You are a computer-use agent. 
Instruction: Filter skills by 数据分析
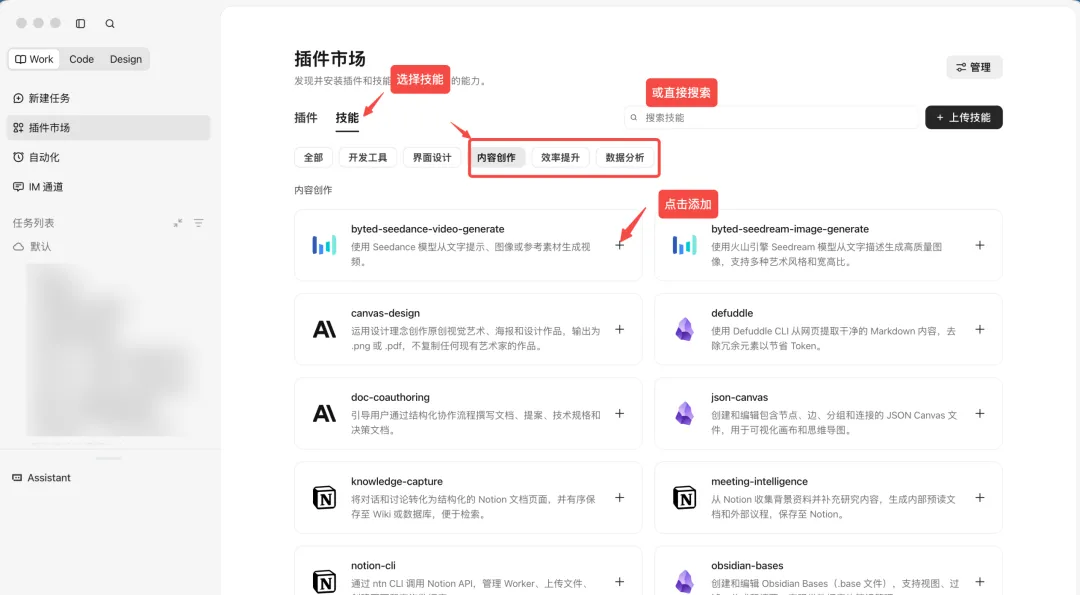[x=625, y=158]
